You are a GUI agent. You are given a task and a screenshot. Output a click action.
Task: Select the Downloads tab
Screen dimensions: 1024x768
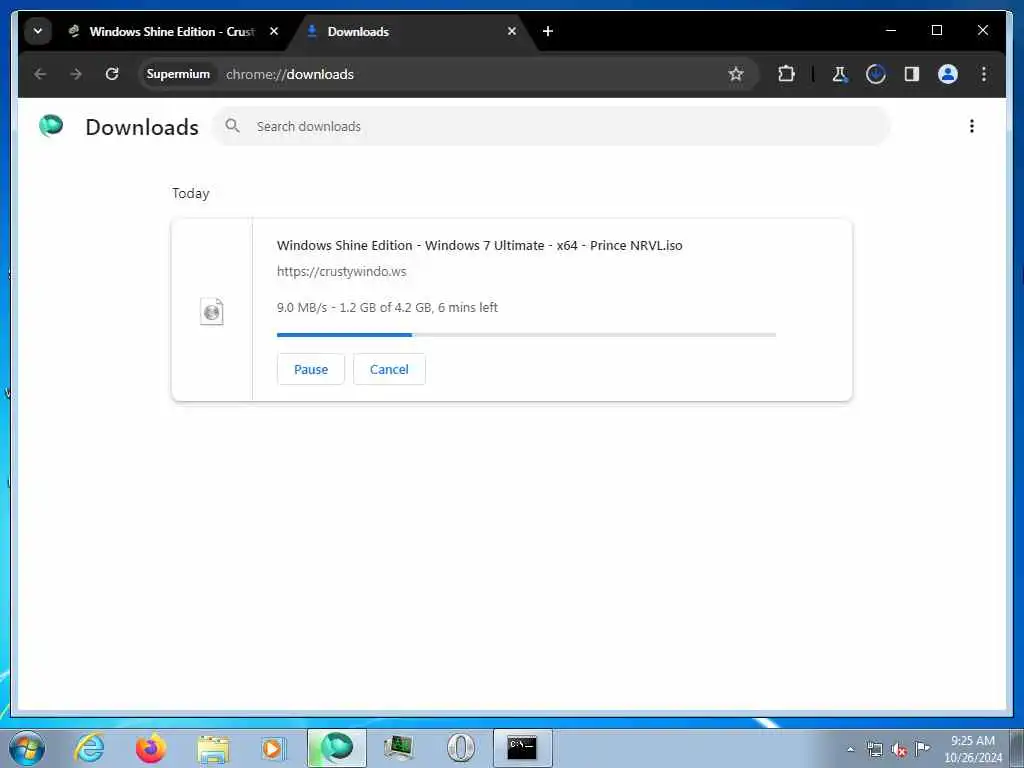[x=413, y=31]
